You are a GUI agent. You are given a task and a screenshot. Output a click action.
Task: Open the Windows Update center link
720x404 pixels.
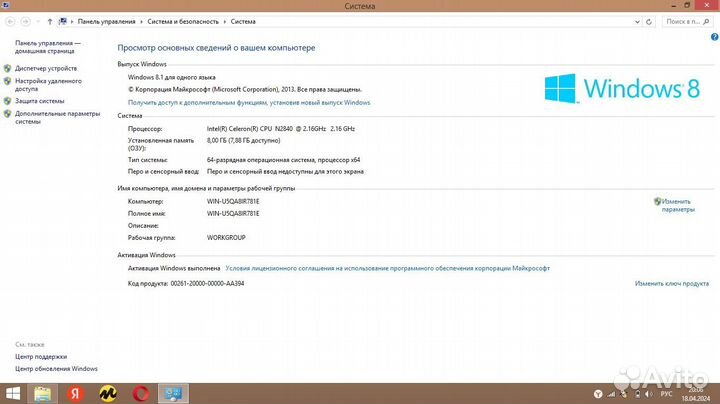pyautogui.click(x=56, y=369)
